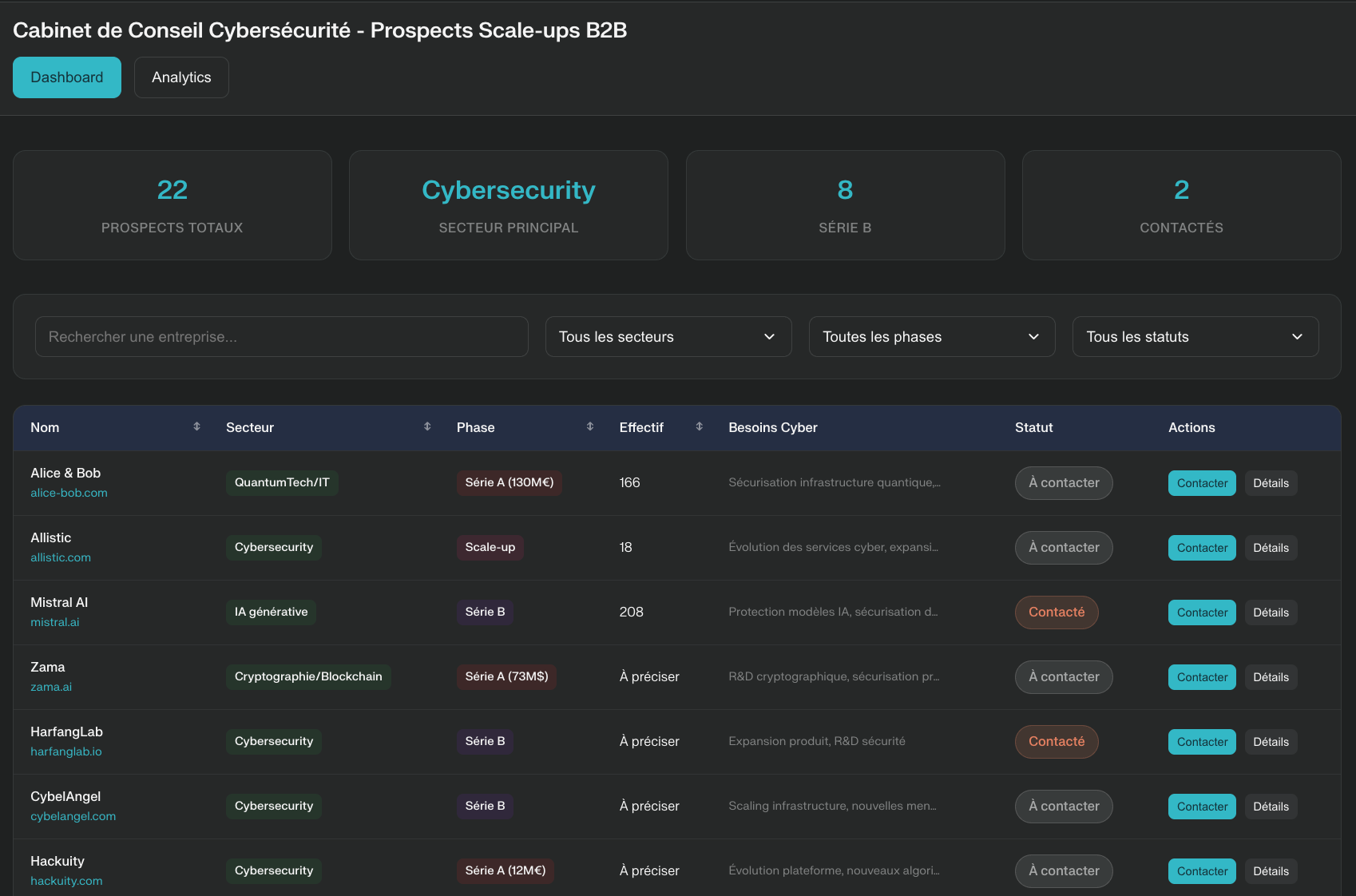Click the 2 Contactés stat card
The image size is (1356, 896).
[1181, 205]
